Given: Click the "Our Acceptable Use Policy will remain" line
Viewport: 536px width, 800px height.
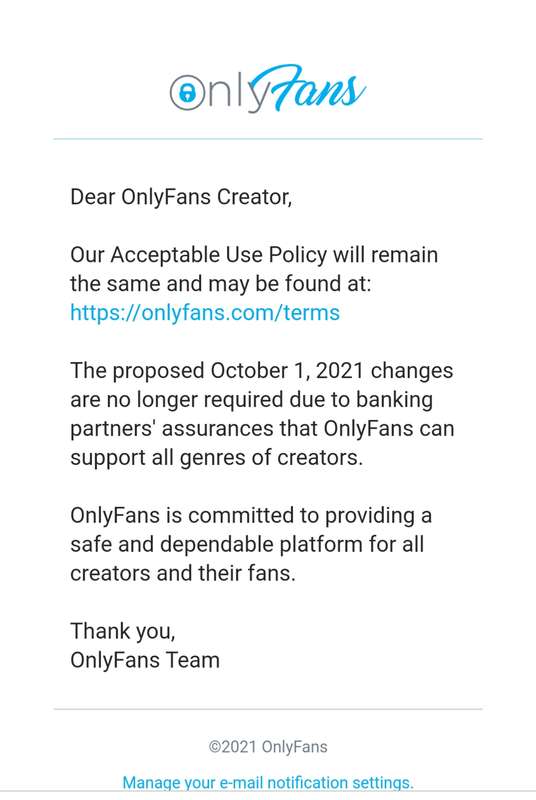Looking at the screenshot, I should pyautogui.click(x=254, y=255).
